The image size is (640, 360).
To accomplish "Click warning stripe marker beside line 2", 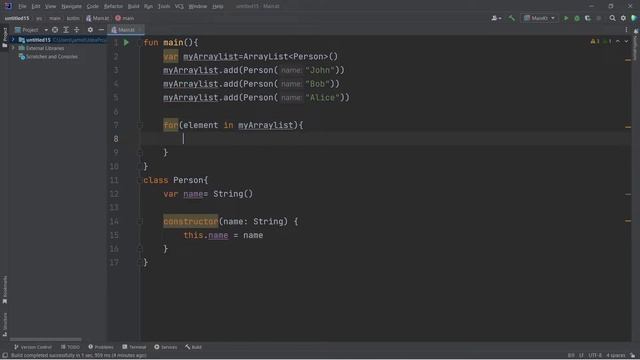I will click(x=628, y=60).
